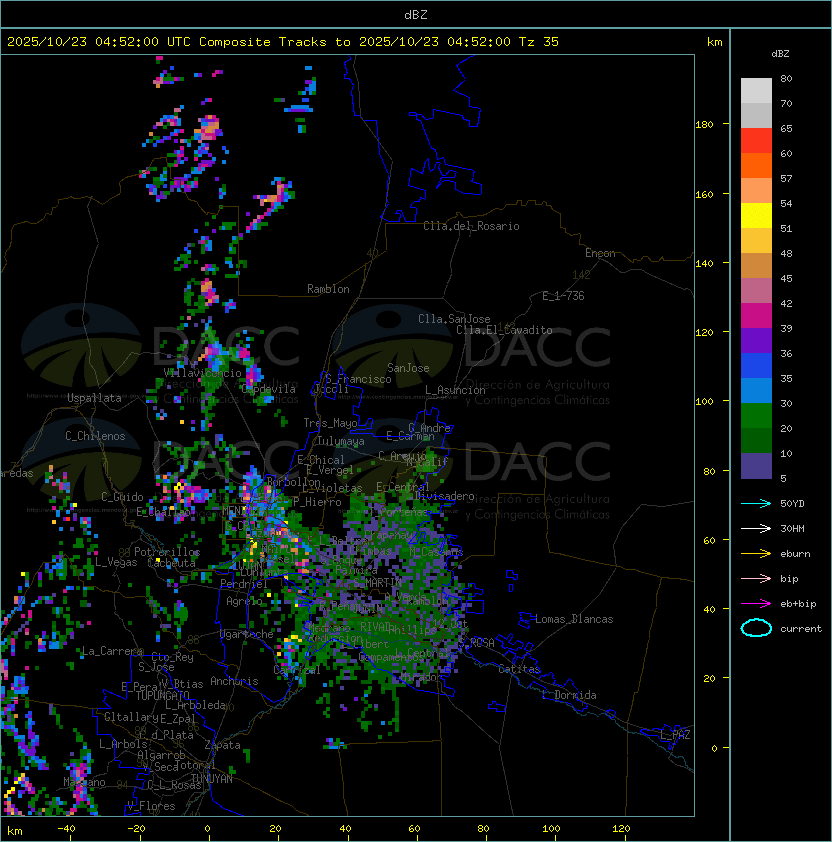Viewport: 832px width, 842px height.
Task: Select the 'L_PAZ' map label
Action: [x=675, y=735]
